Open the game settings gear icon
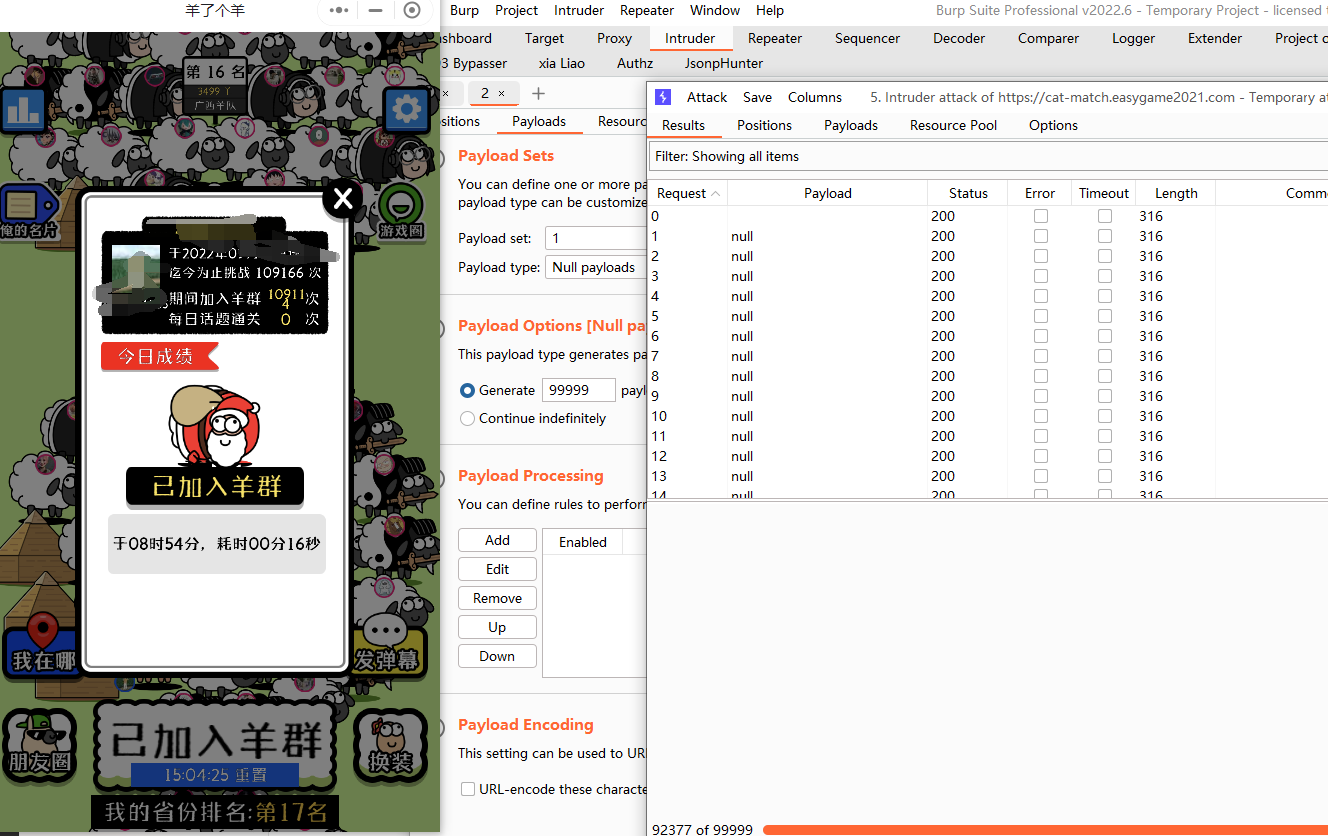Screen dimensions: 1328x836 click(x=406, y=109)
